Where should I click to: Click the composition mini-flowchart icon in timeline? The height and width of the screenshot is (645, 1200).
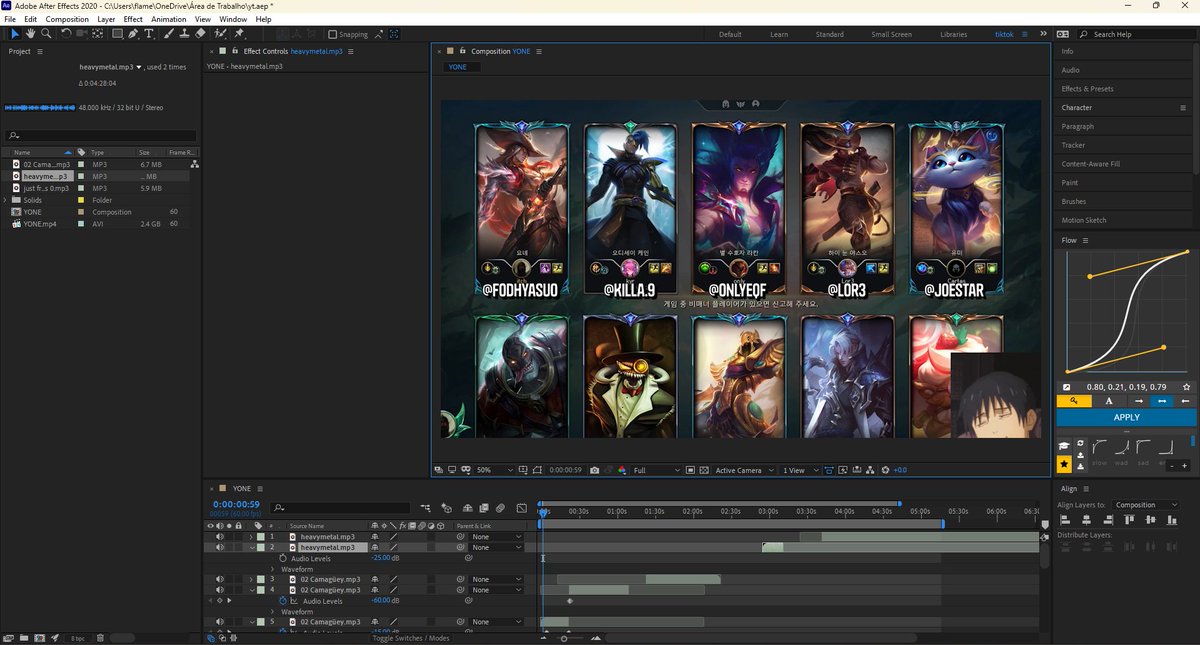[x=426, y=508]
